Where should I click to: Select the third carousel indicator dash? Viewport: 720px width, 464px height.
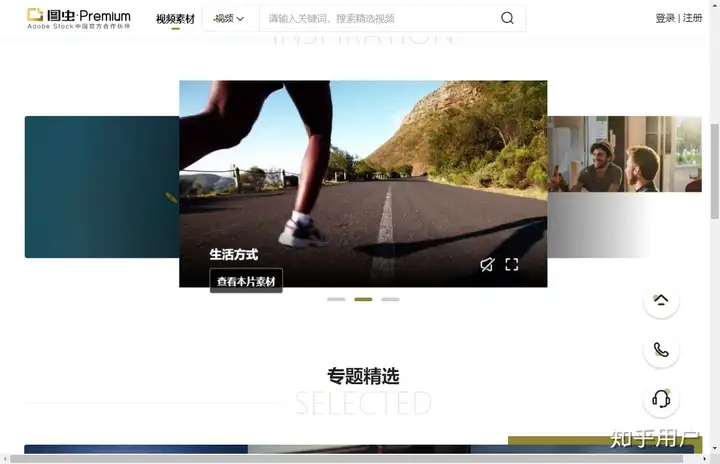[390, 300]
